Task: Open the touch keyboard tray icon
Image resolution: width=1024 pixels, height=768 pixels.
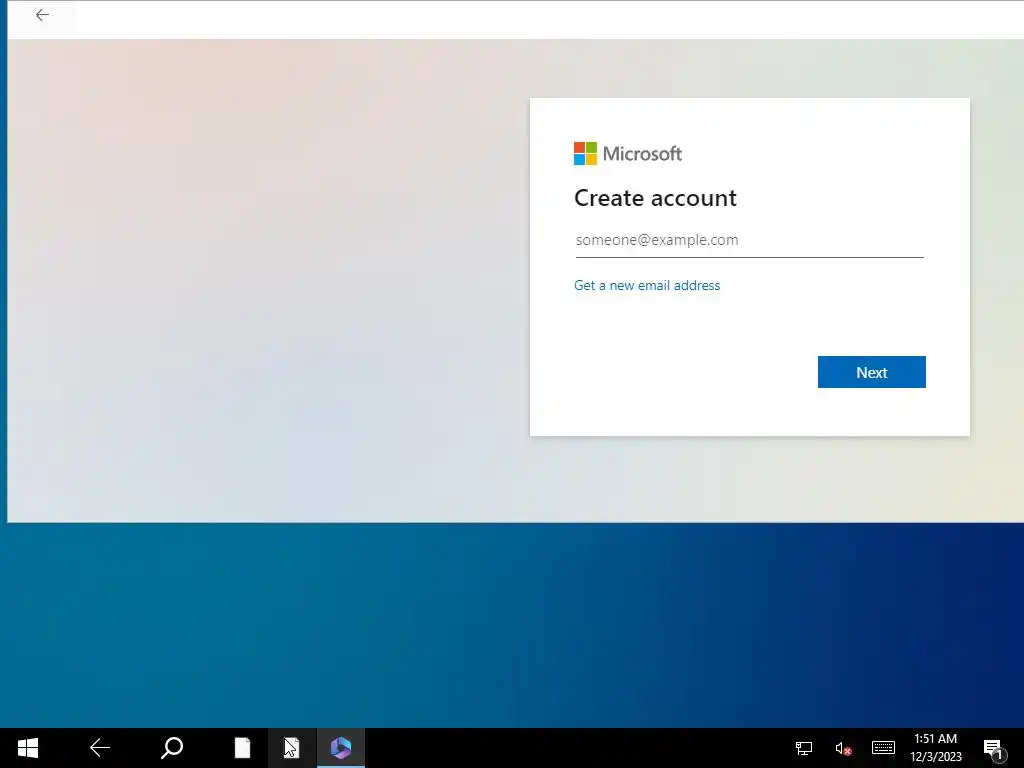Action: 883,747
